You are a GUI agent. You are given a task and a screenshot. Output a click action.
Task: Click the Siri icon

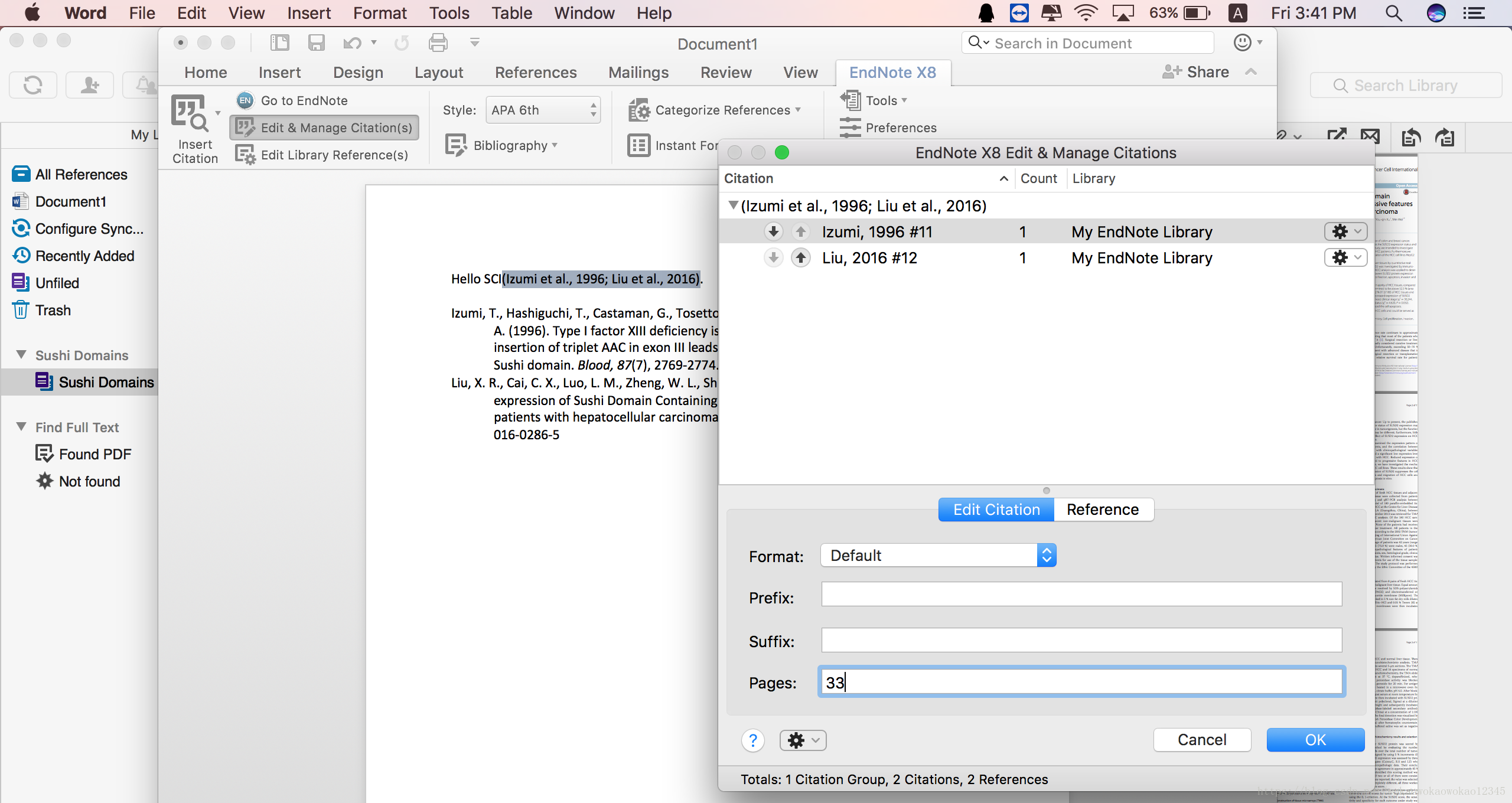pyautogui.click(x=1436, y=13)
